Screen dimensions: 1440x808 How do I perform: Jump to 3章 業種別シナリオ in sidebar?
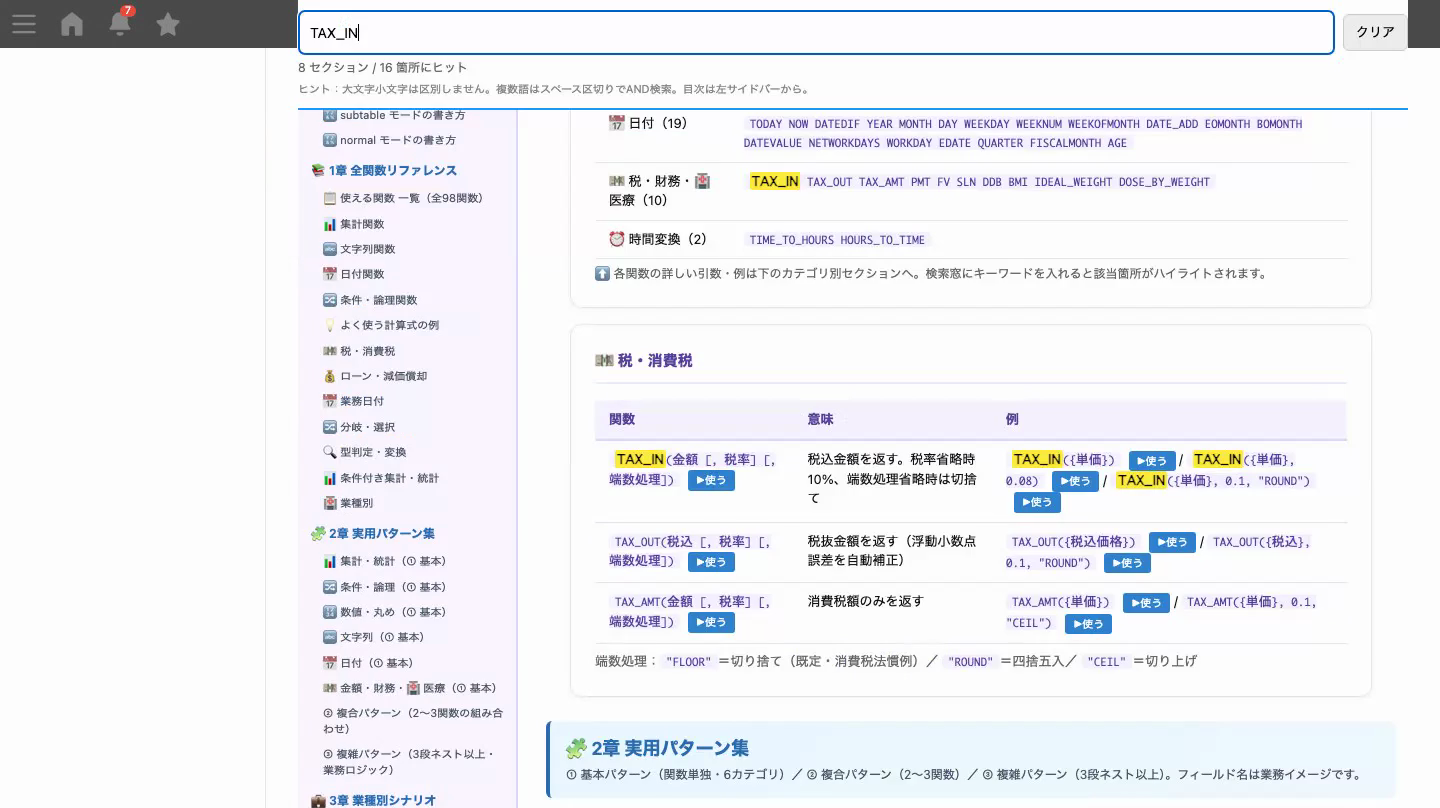[x=373, y=800]
